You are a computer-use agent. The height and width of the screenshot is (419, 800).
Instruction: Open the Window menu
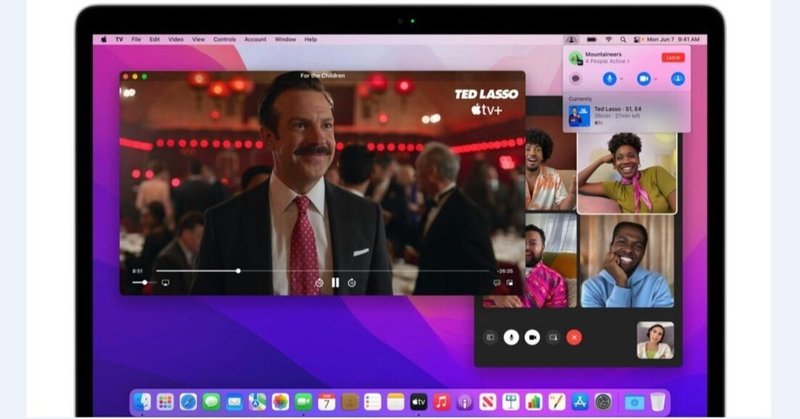(x=285, y=39)
